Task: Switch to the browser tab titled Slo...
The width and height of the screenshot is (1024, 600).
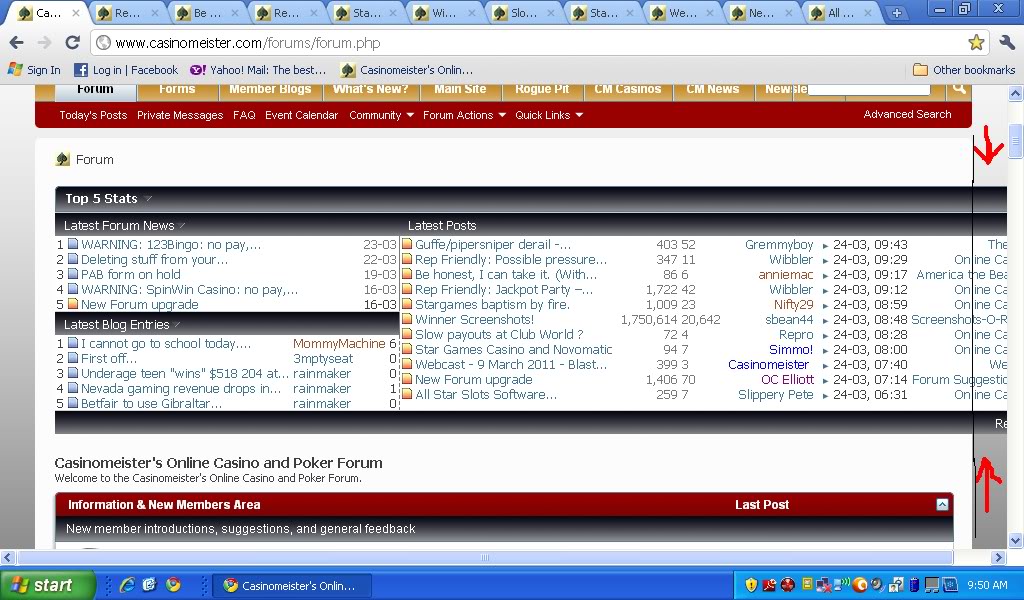Action: click(x=523, y=12)
